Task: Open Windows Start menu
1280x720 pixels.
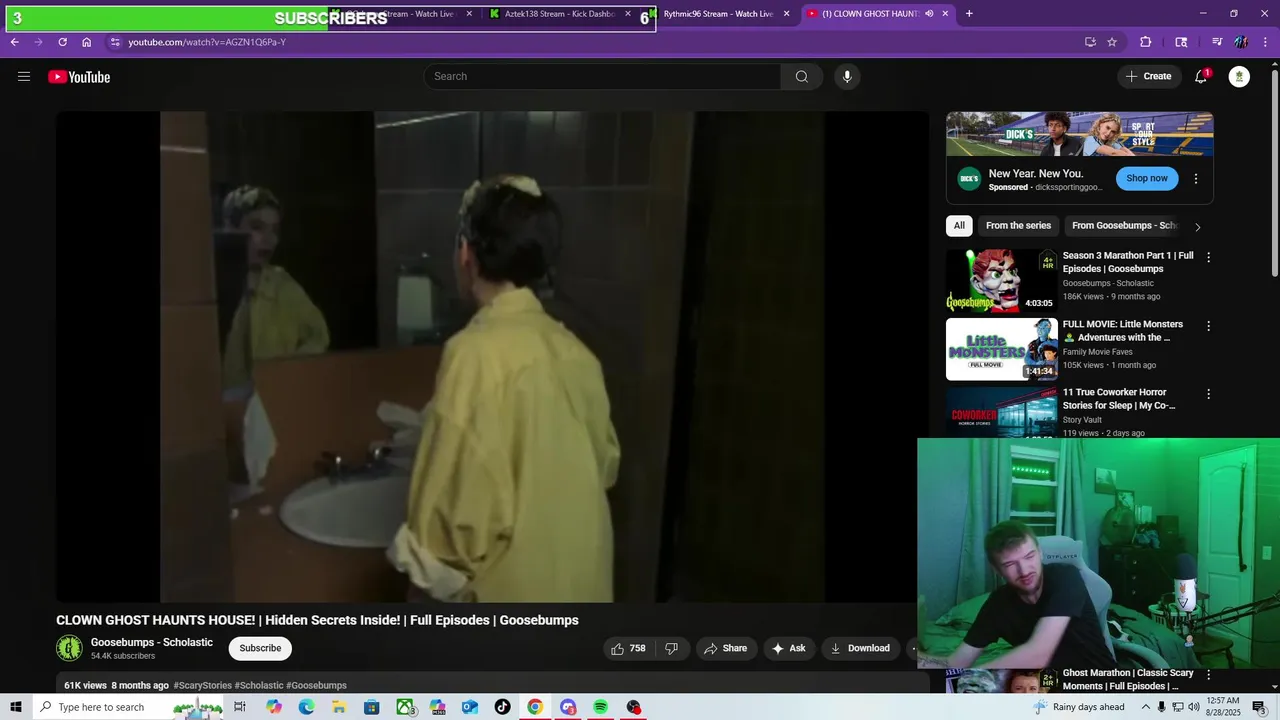Action: pos(16,707)
